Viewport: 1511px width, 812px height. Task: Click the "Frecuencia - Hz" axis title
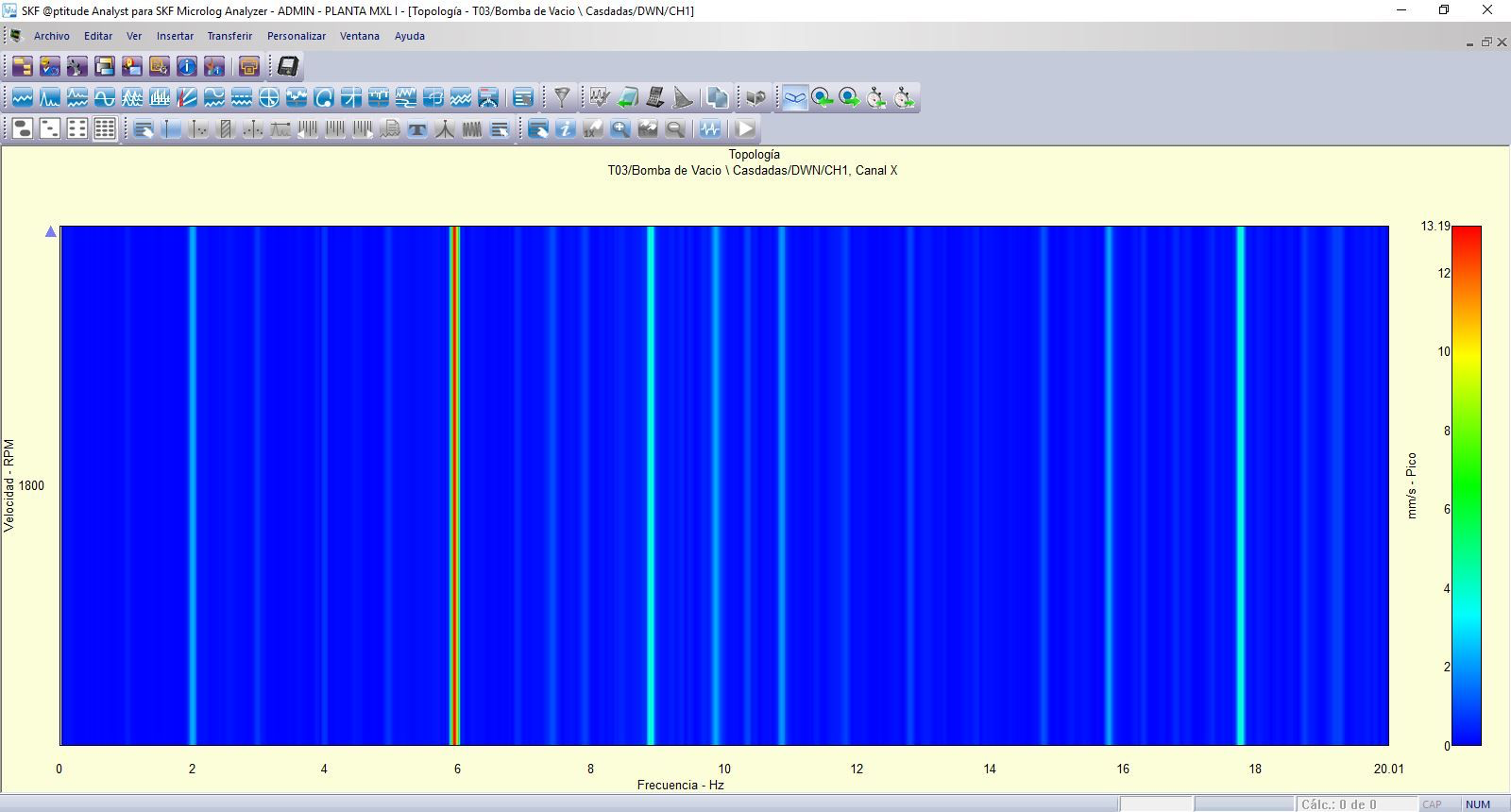tap(681, 785)
